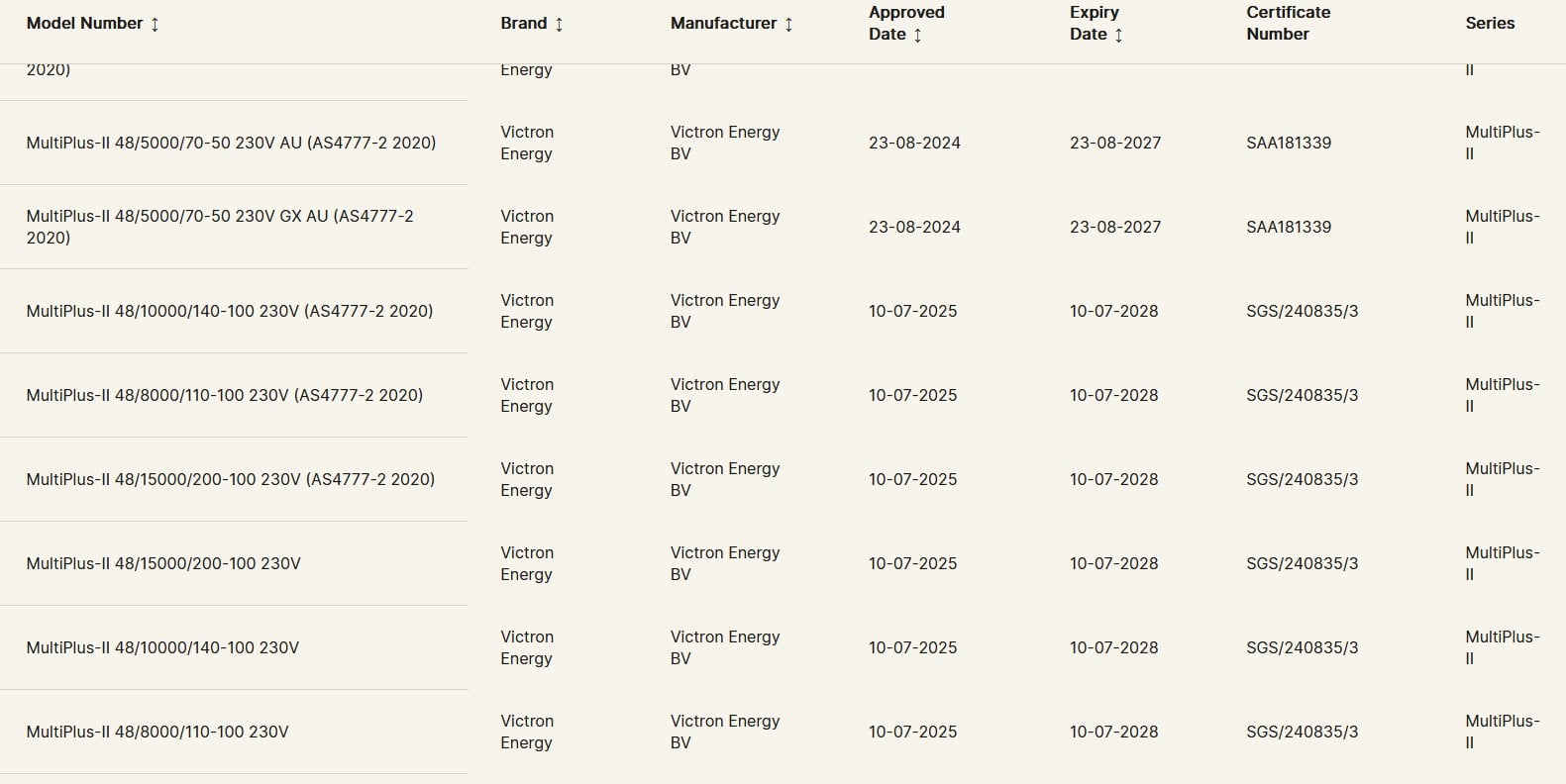The image size is (1566, 784).
Task: Select MultiPlus-II 48/15000/200-100 230V without AS4777 suffix
Action: [x=163, y=563]
